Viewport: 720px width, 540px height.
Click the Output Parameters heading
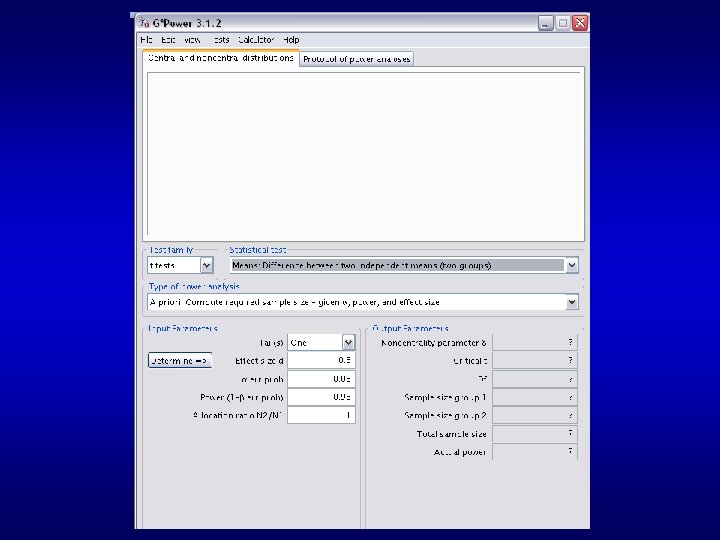(x=410, y=328)
